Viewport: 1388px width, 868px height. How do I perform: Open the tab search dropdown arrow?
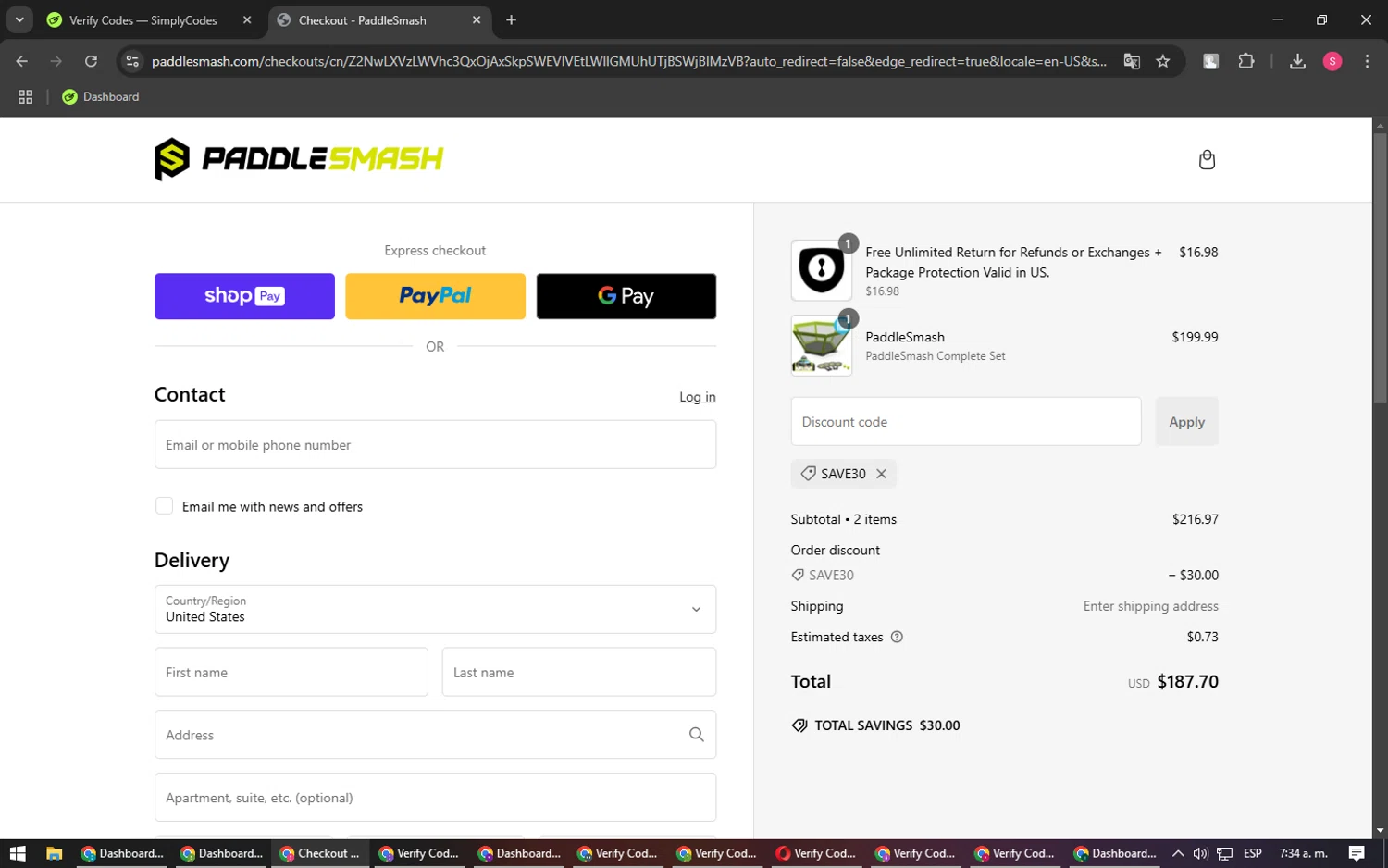coord(19,19)
